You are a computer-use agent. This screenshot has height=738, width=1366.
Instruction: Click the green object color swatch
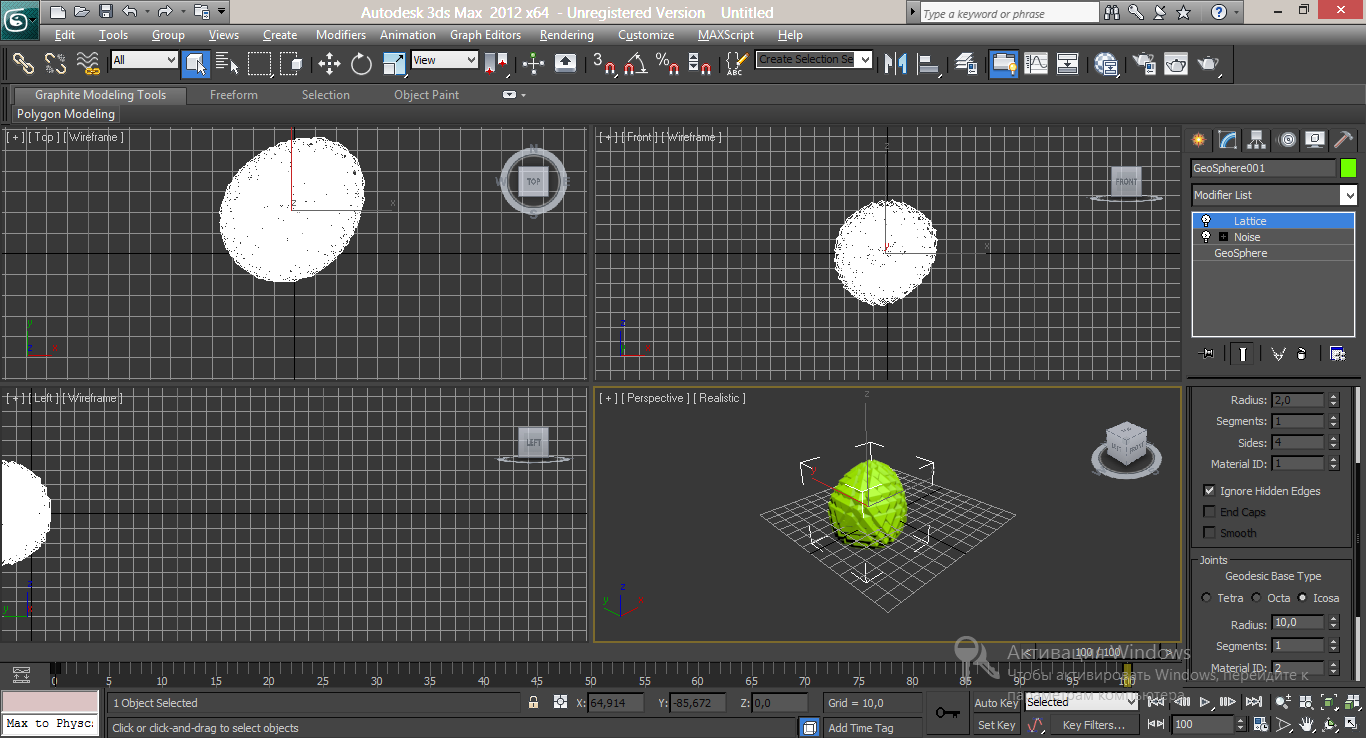(x=1348, y=168)
